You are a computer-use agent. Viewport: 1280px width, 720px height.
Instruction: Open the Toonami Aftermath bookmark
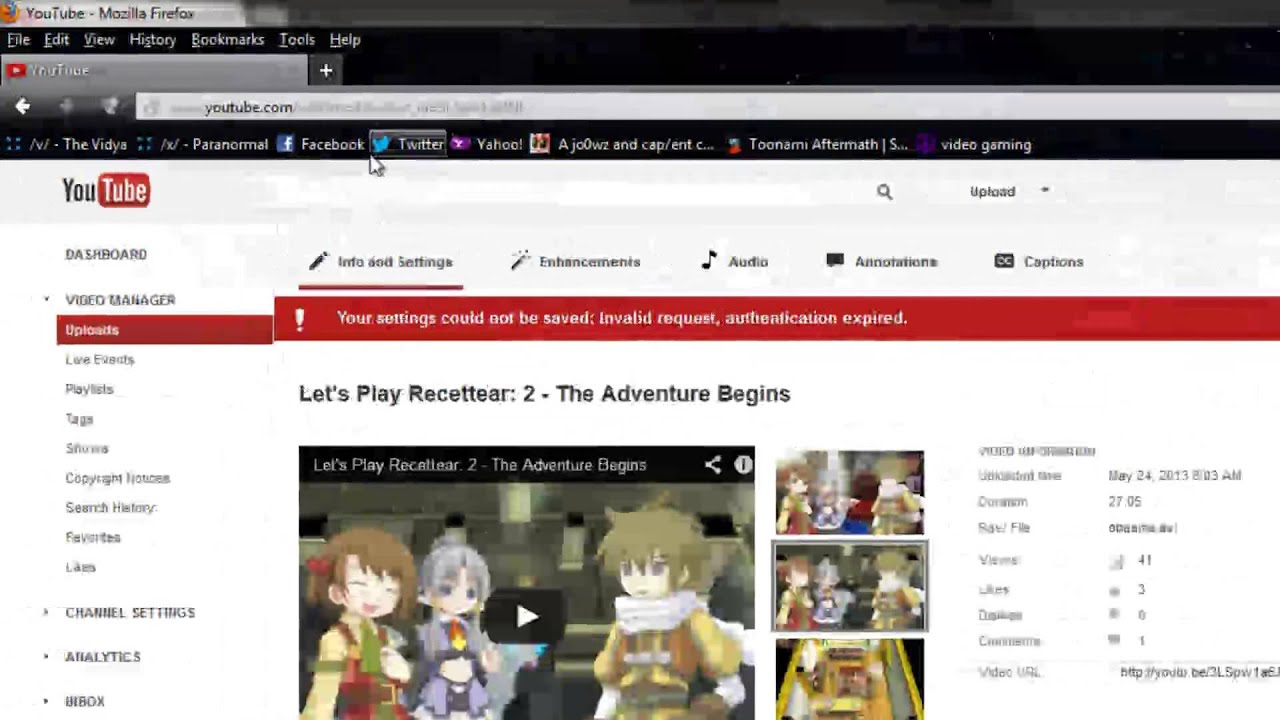(x=817, y=144)
